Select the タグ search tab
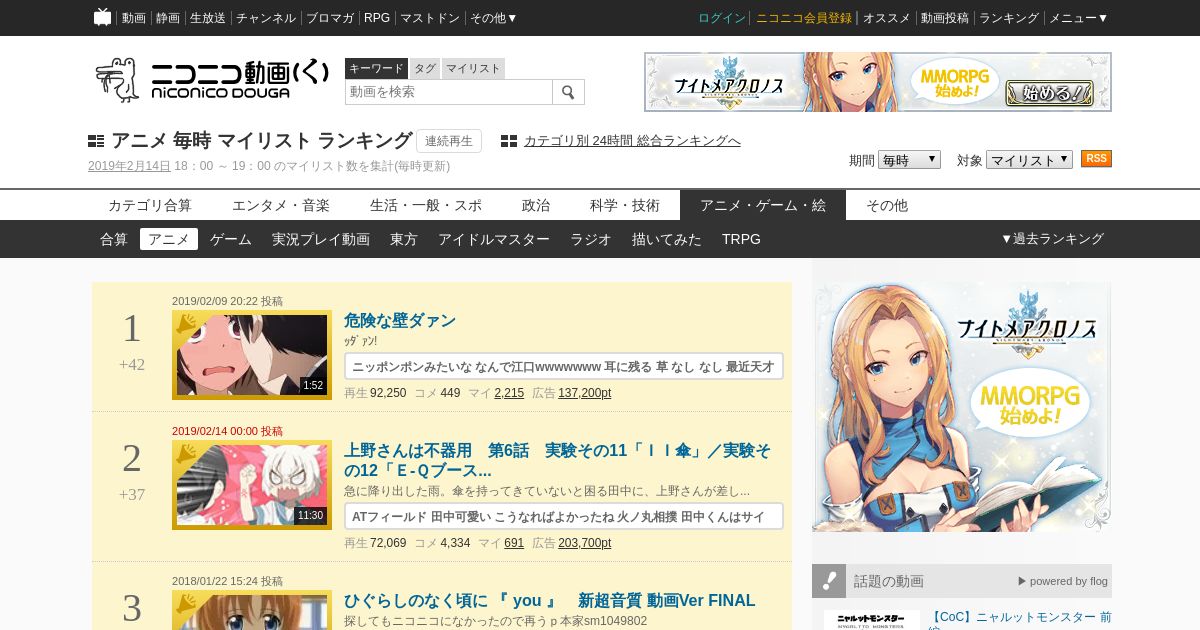The image size is (1200, 630). (425, 68)
